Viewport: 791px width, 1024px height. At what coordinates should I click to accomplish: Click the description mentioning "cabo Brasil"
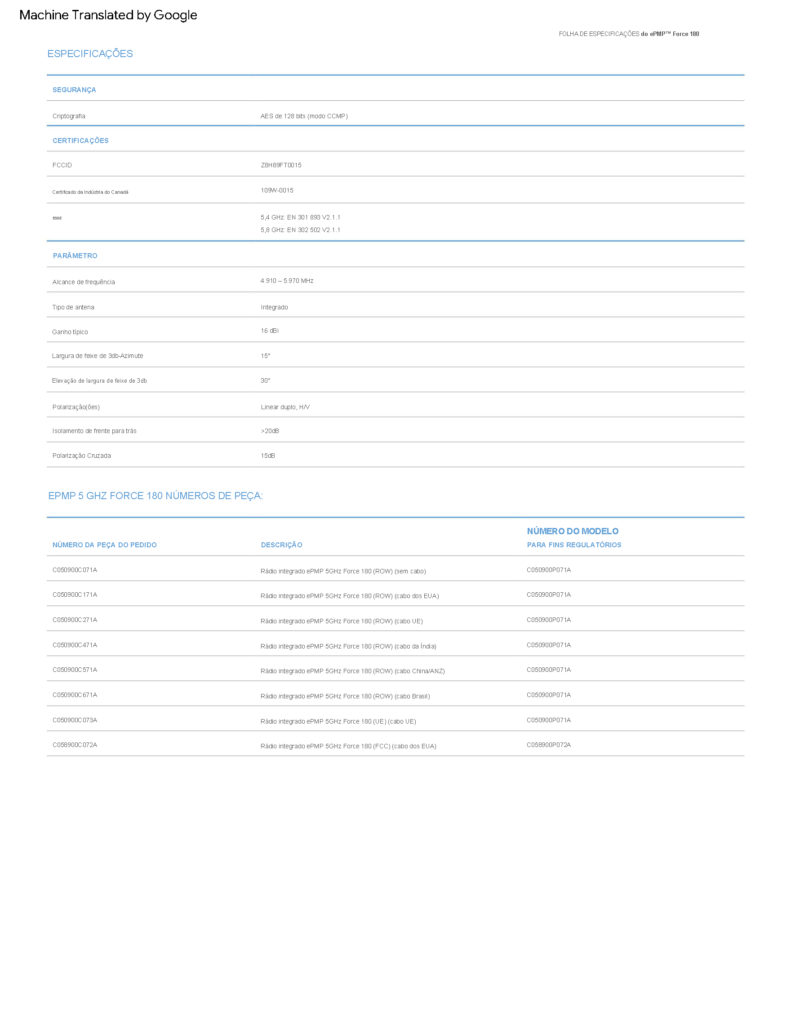point(345,695)
